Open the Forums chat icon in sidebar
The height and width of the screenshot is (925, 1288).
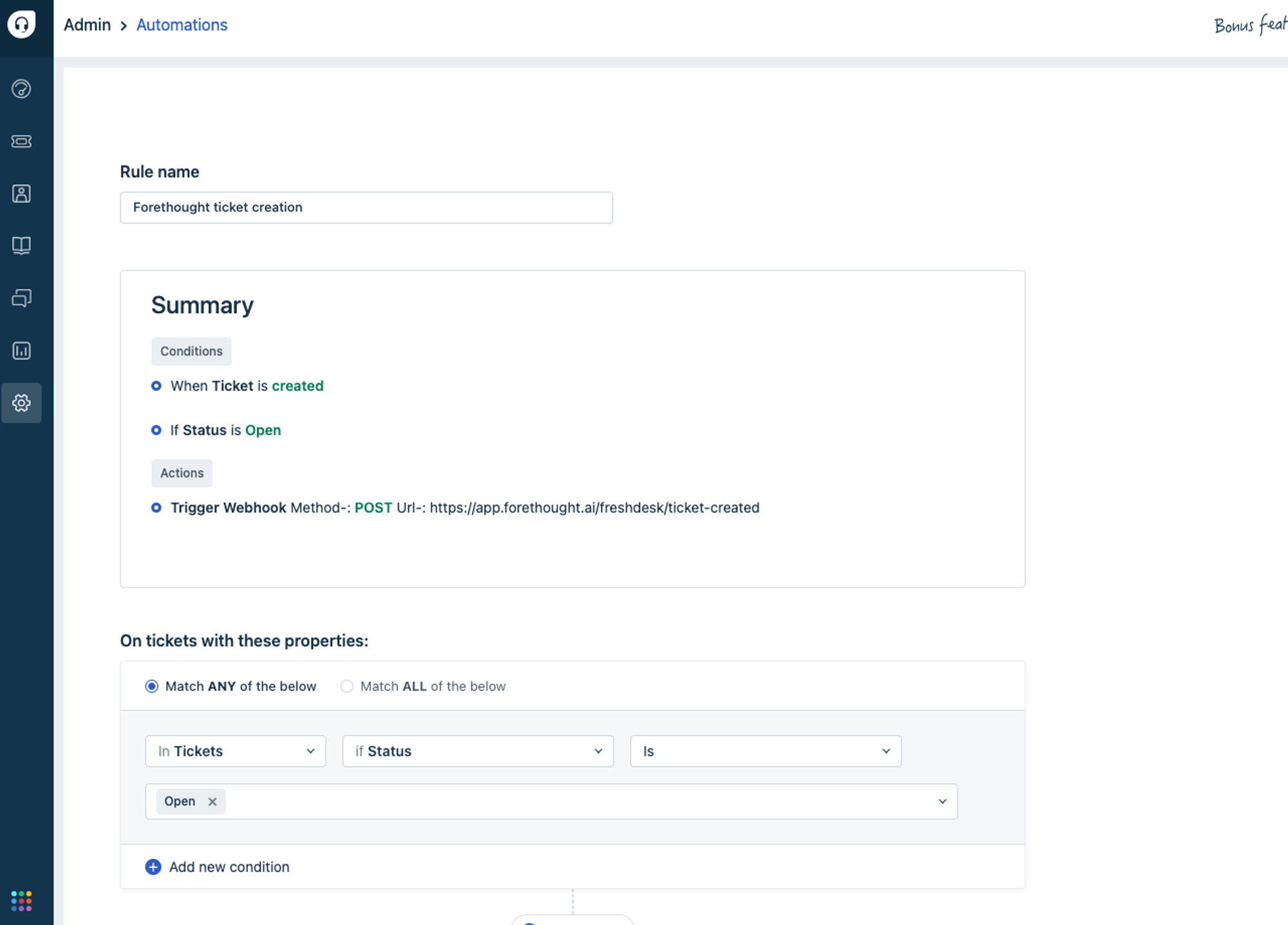[21, 298]
